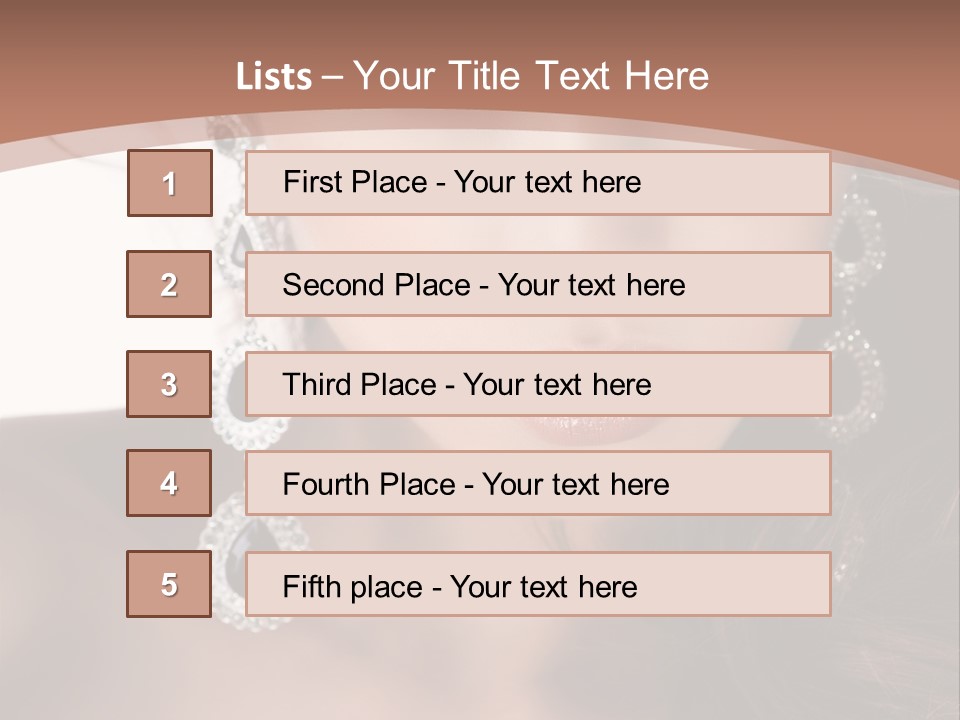960x720 pixels.
Task: Click the number 5 box
Action: coord(170,584)
